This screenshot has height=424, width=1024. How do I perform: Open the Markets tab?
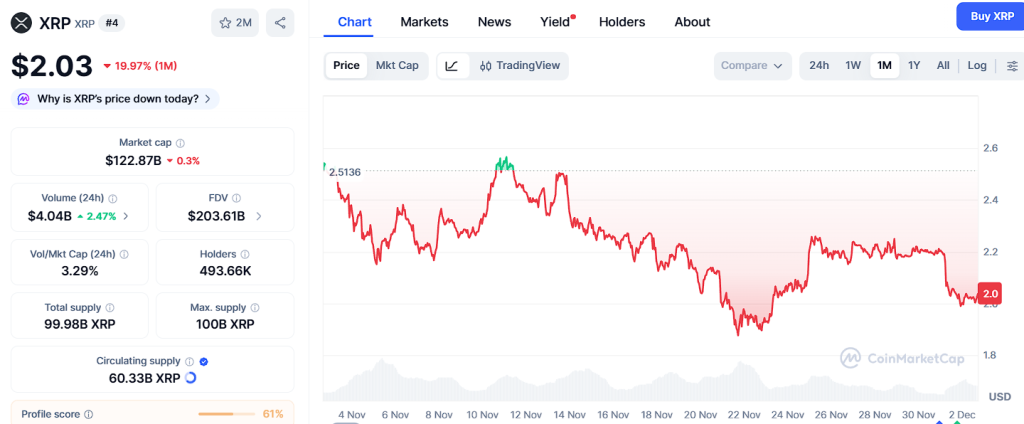(x=424, y=22)
